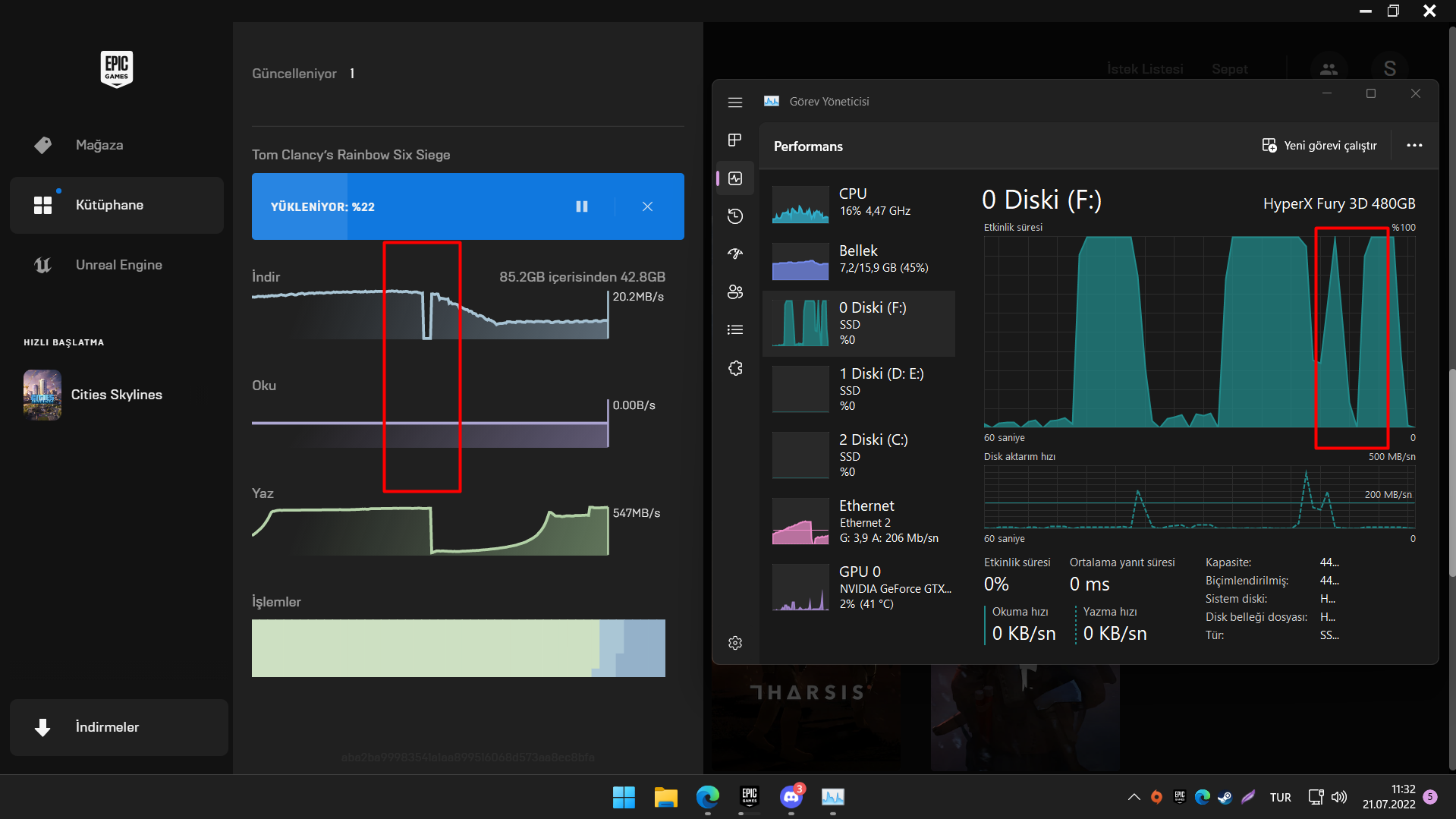Click the notification badge in tray
The width and height of the screenshot is (1456, 819).
tap(1430, 797)
